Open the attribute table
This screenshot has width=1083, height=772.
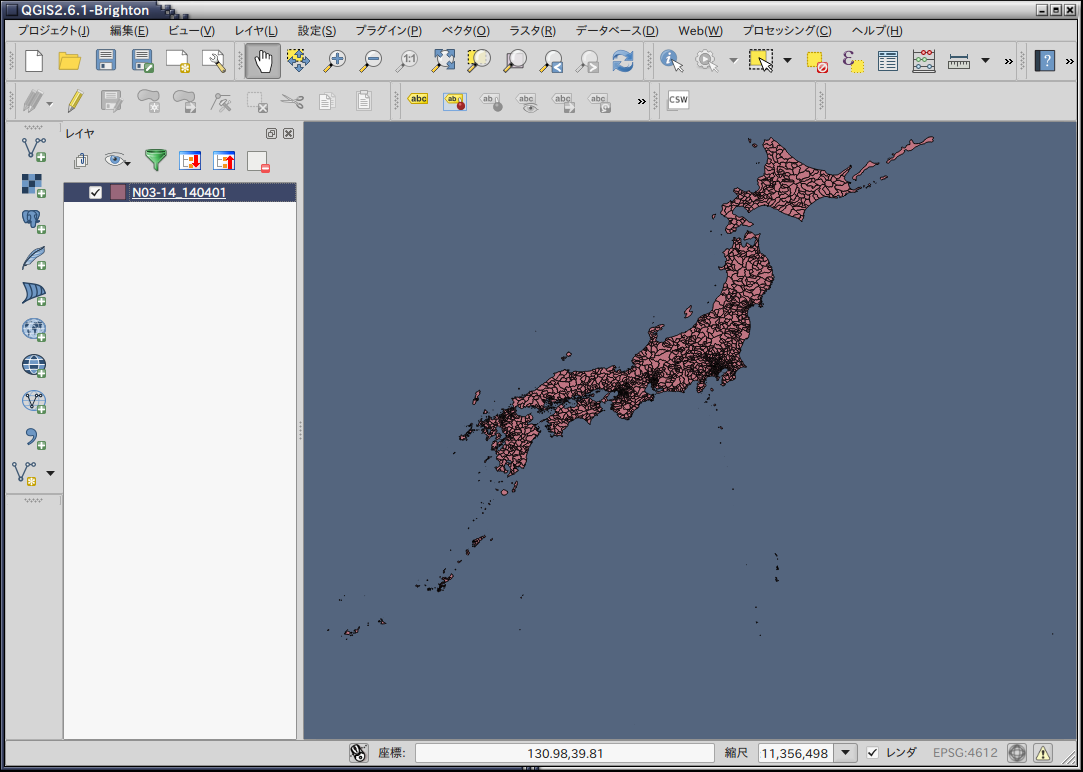tap(887, 61)
